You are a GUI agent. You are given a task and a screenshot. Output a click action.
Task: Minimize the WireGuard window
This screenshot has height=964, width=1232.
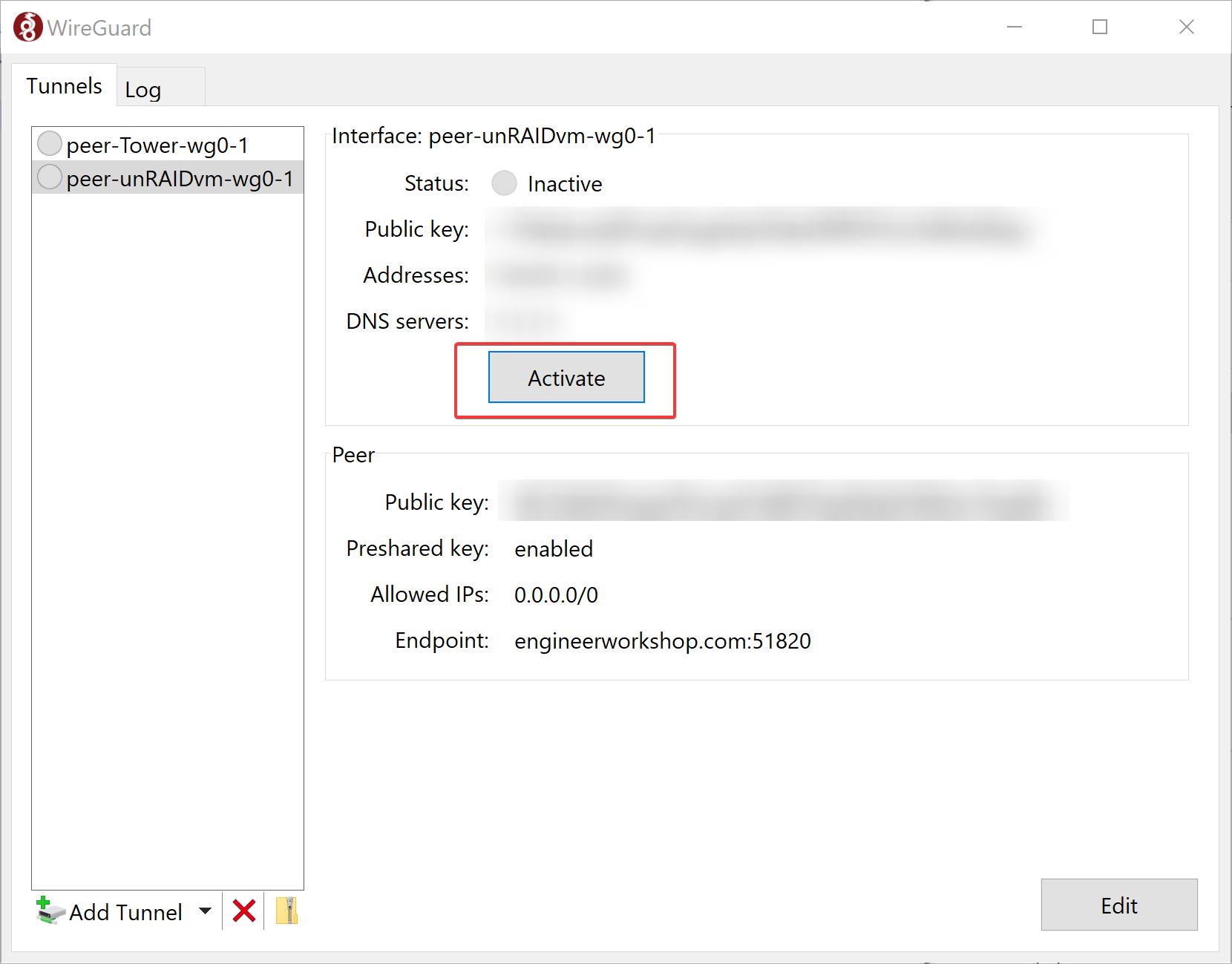(x=1014, y=27)
